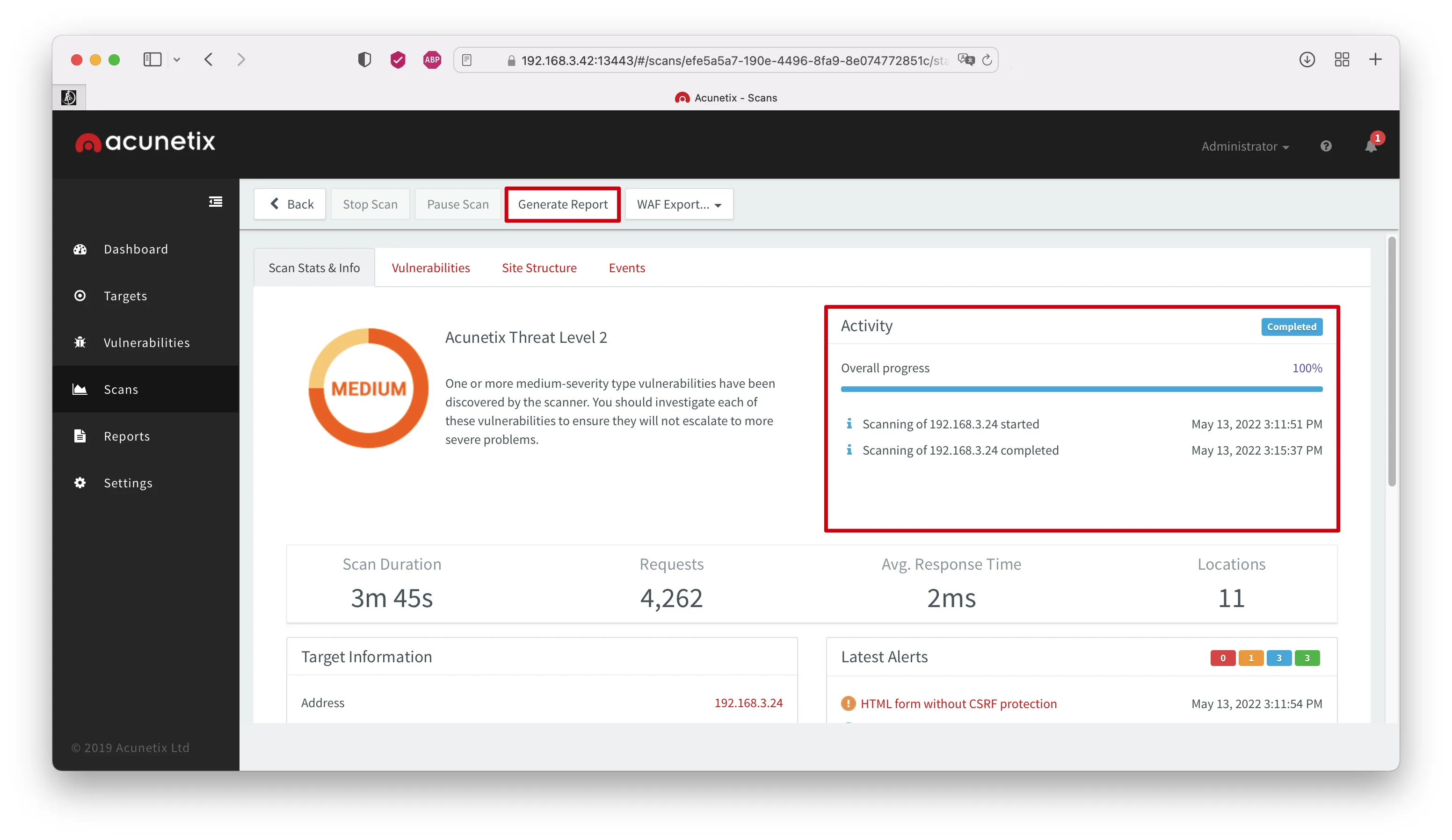Click the translate icon in address bar
1452x840 pixels.
coord(966,59)
